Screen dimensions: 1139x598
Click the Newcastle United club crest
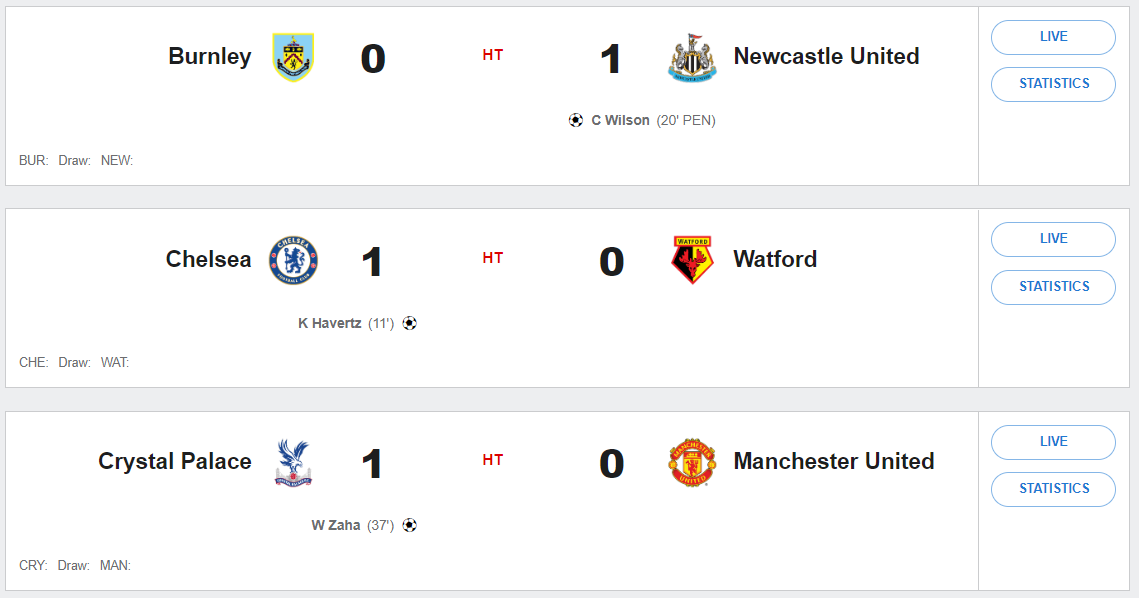pos(692,57)
